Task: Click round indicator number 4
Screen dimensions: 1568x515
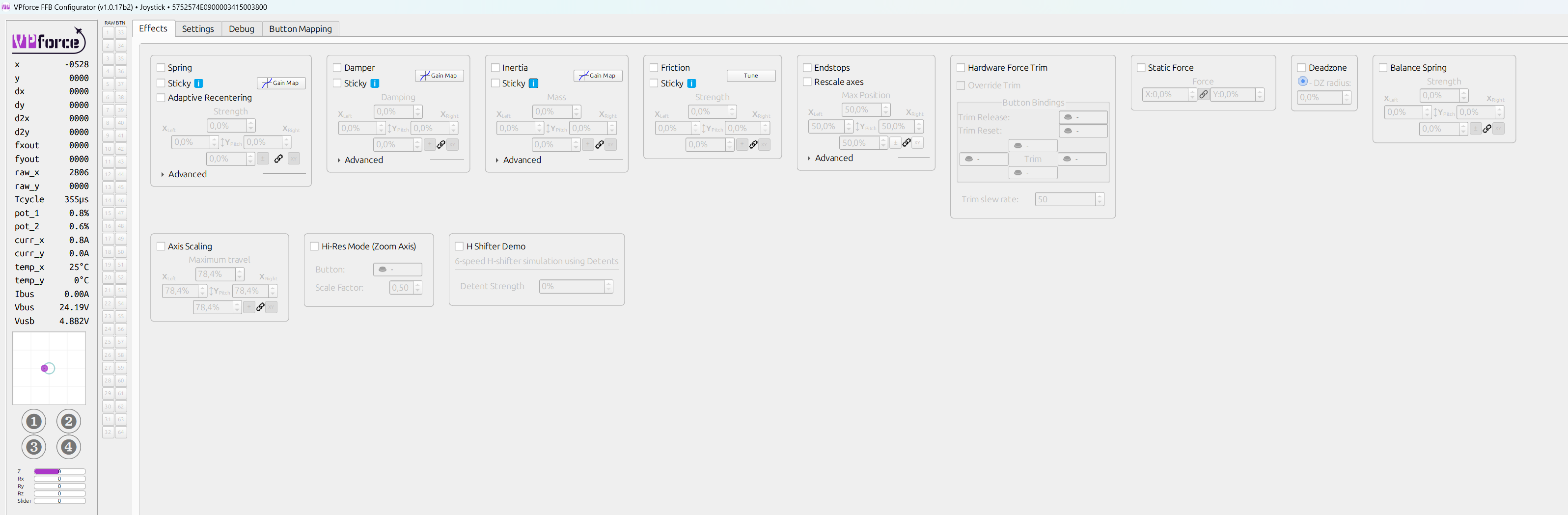Action: (x=69, y=447)
